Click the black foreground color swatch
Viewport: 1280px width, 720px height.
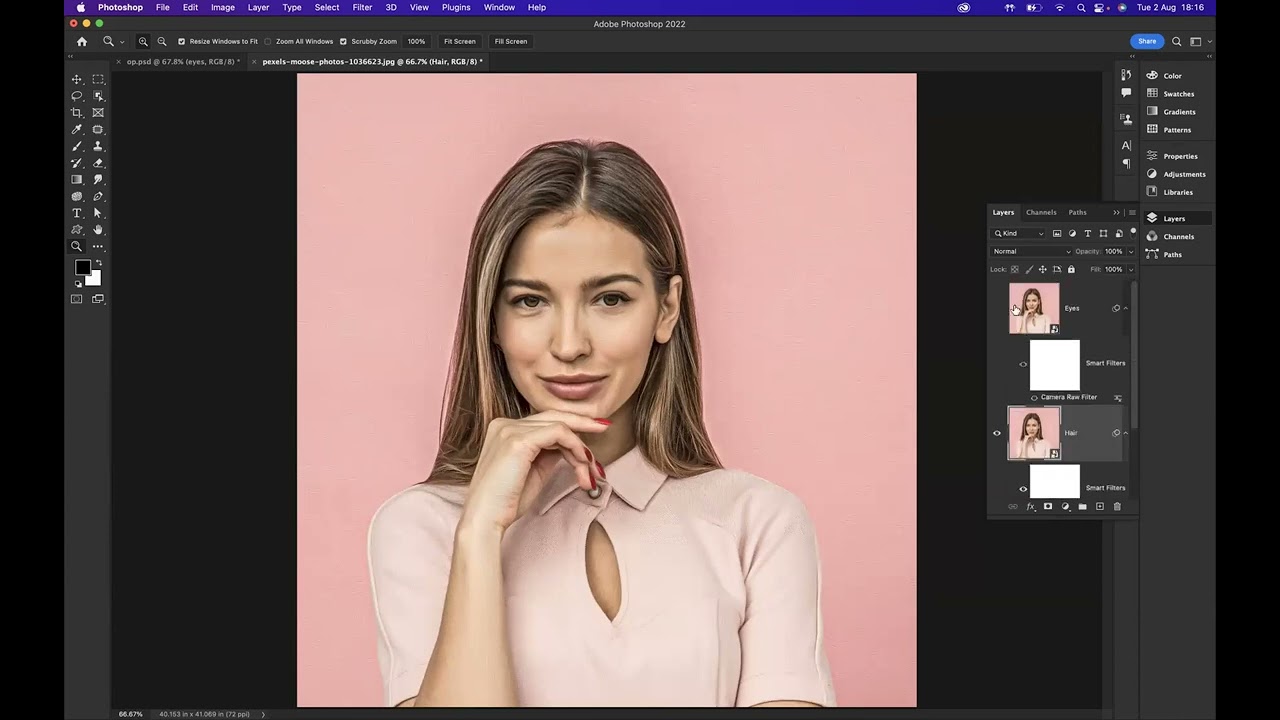click(83, 268)
